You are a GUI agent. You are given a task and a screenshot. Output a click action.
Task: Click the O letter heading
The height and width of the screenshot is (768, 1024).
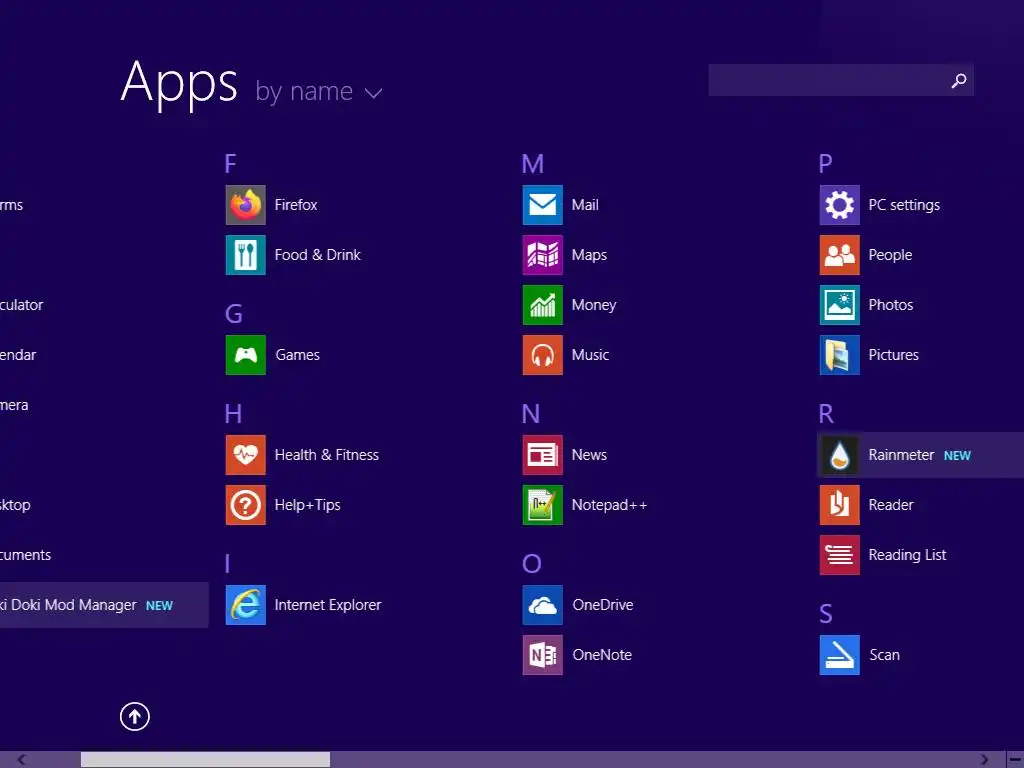pyautogui.click(x=532, y=564)
